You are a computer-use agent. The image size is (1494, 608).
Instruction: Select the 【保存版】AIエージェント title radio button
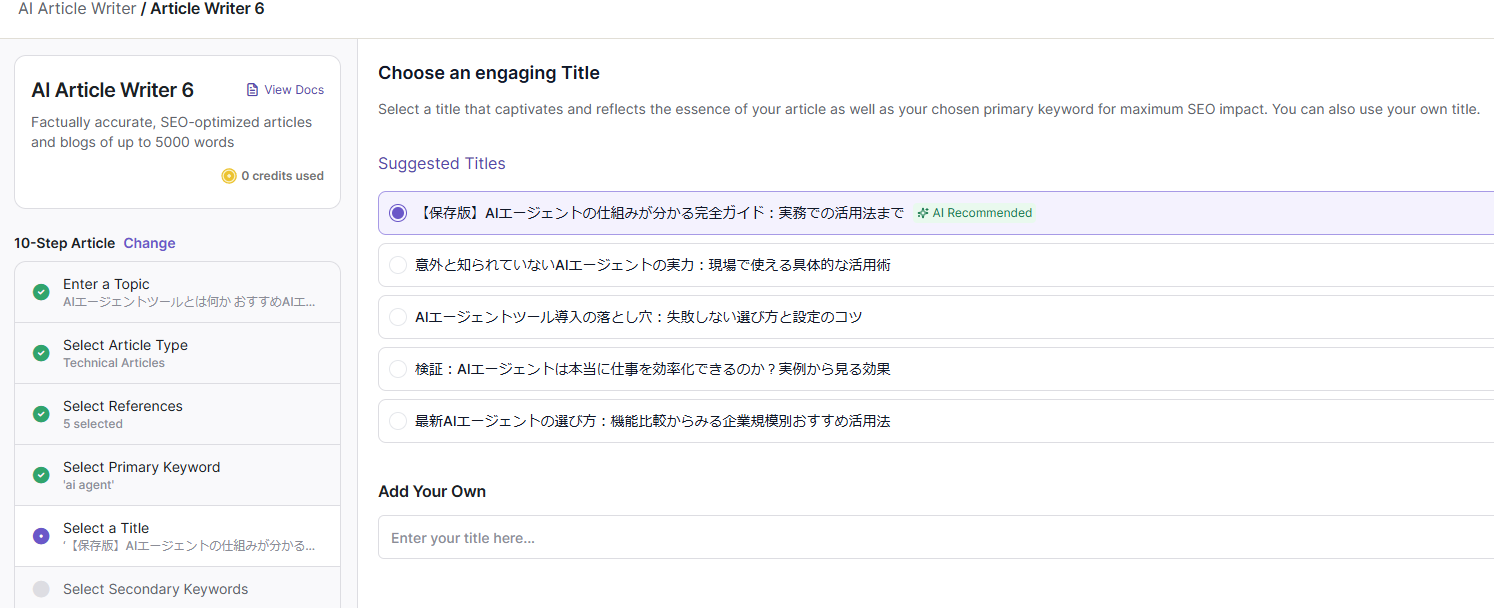pos(398,213)
